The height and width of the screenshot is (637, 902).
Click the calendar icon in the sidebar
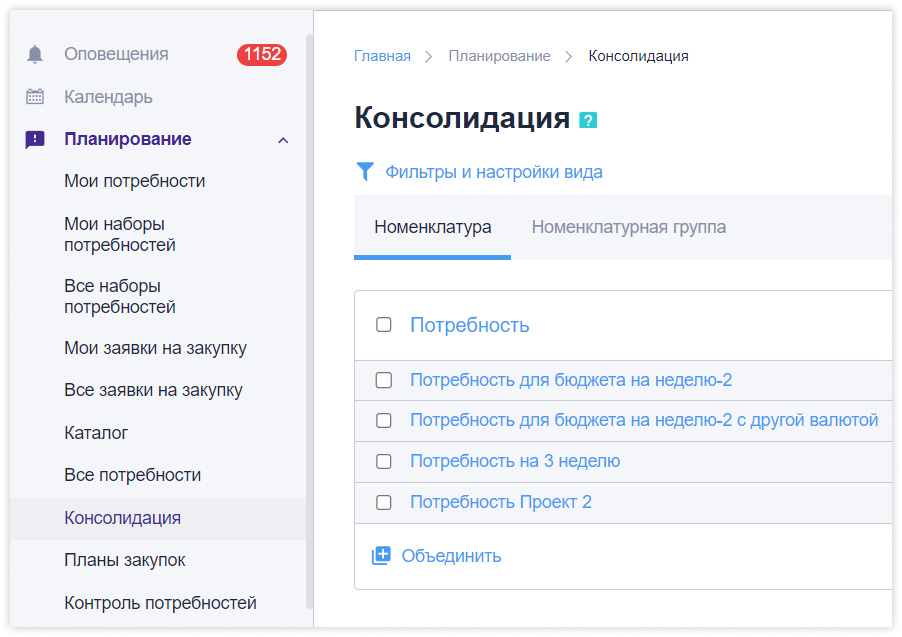(x=35, y=97)
